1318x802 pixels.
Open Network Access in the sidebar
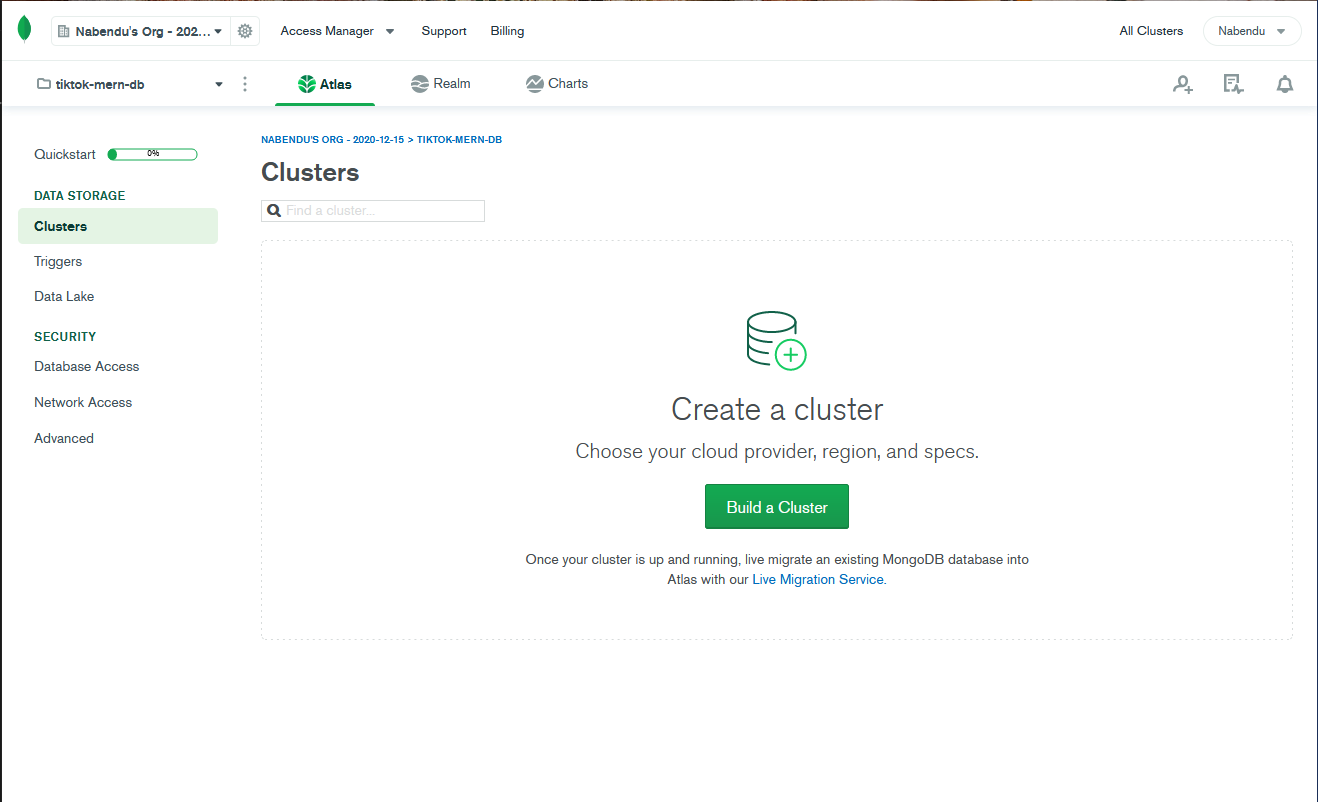click(x=83, y=403)
